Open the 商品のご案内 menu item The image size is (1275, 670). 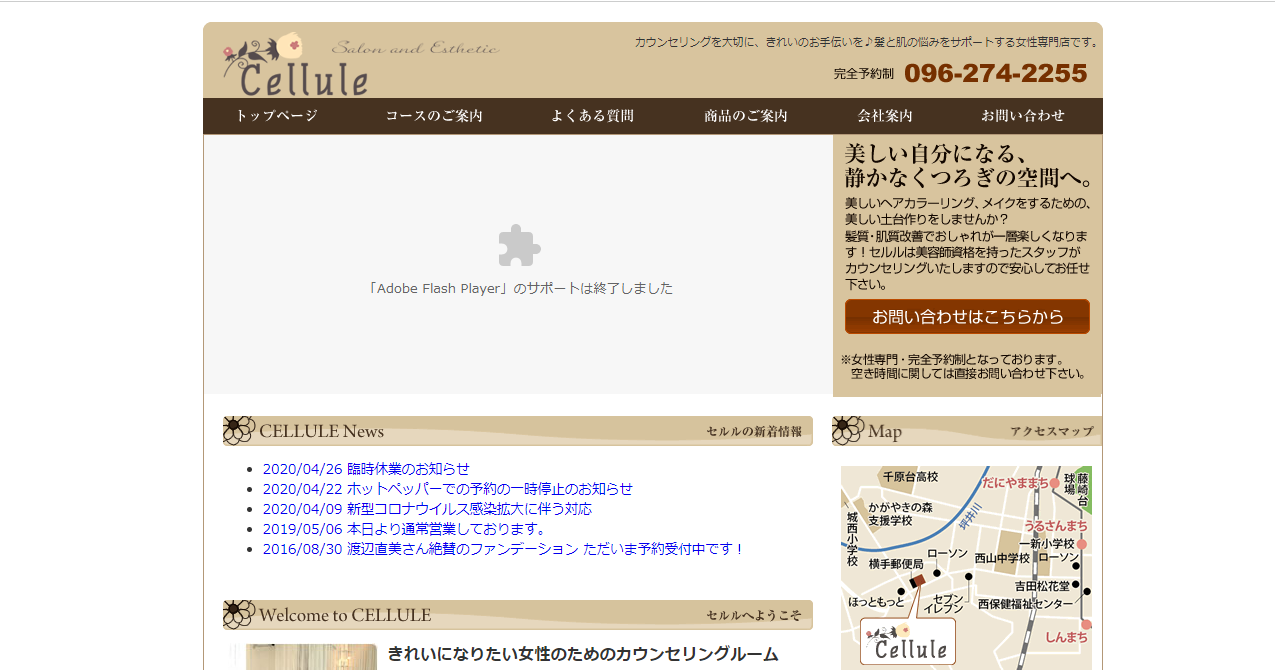(x=746, y=116)
